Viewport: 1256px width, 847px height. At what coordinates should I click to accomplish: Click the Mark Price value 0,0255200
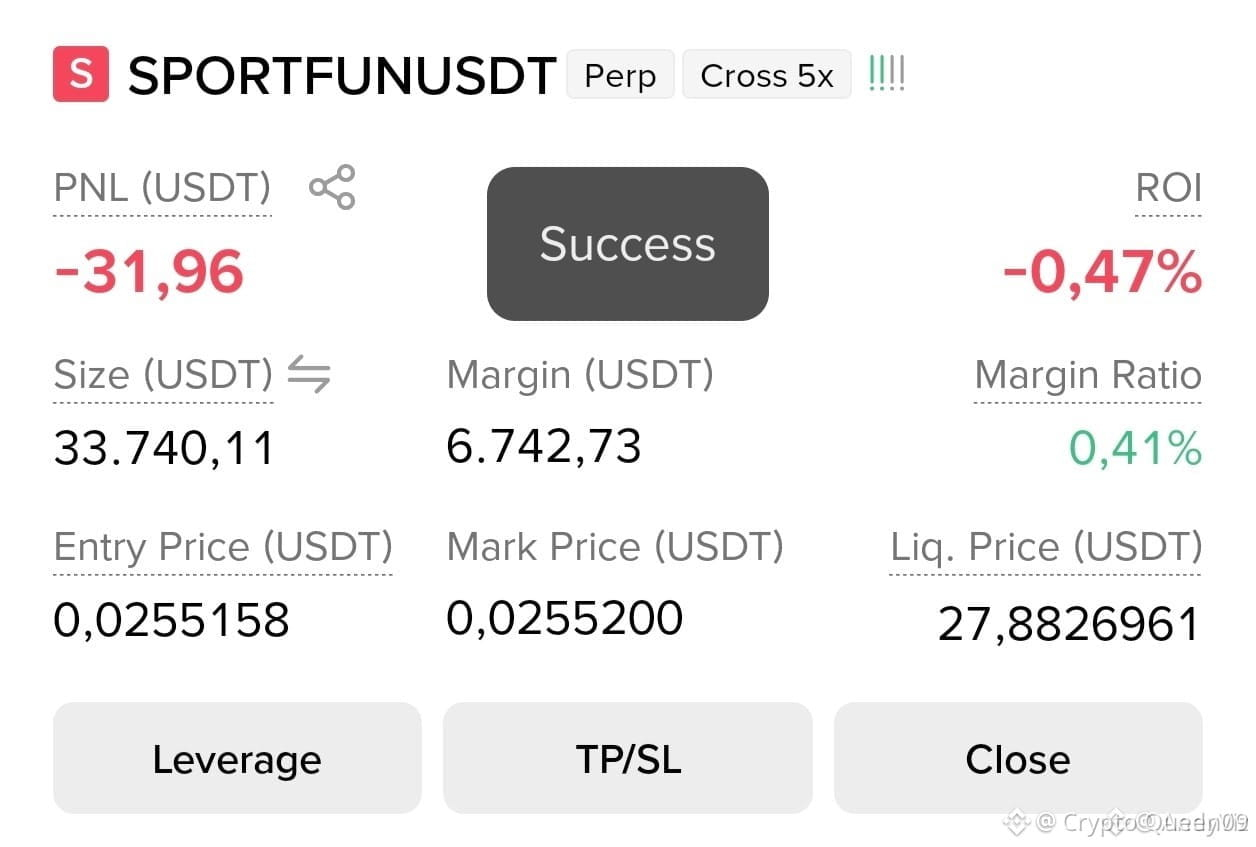pyautogui.click(x=565, y=618)
